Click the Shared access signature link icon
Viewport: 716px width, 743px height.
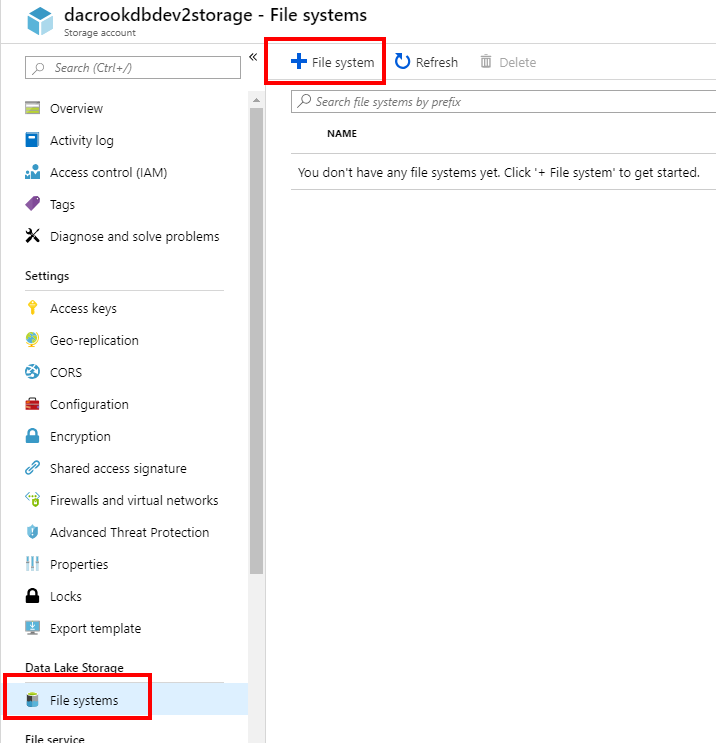[32, 468]
